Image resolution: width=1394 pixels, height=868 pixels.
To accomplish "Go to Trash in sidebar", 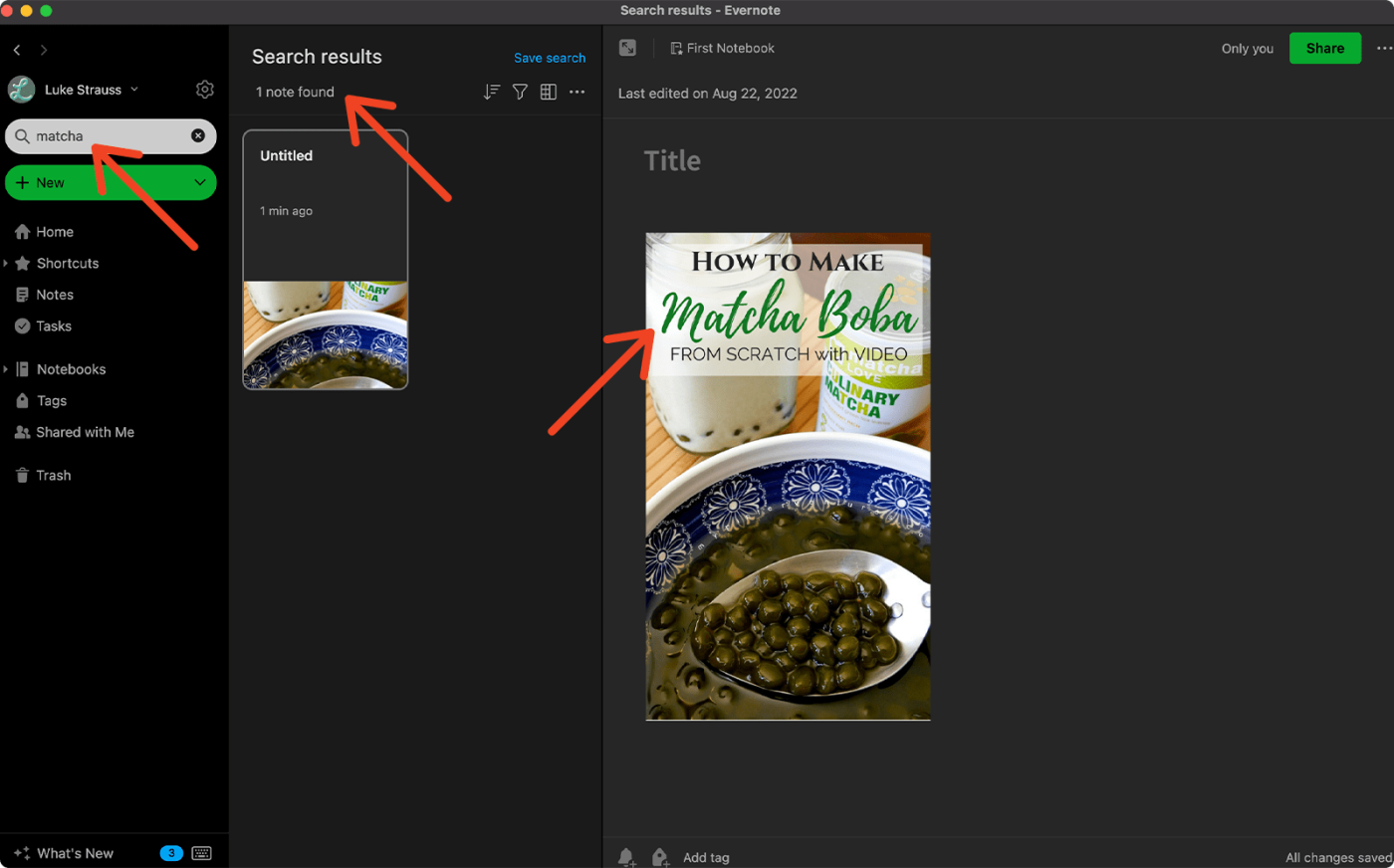I will click(54, 476).
